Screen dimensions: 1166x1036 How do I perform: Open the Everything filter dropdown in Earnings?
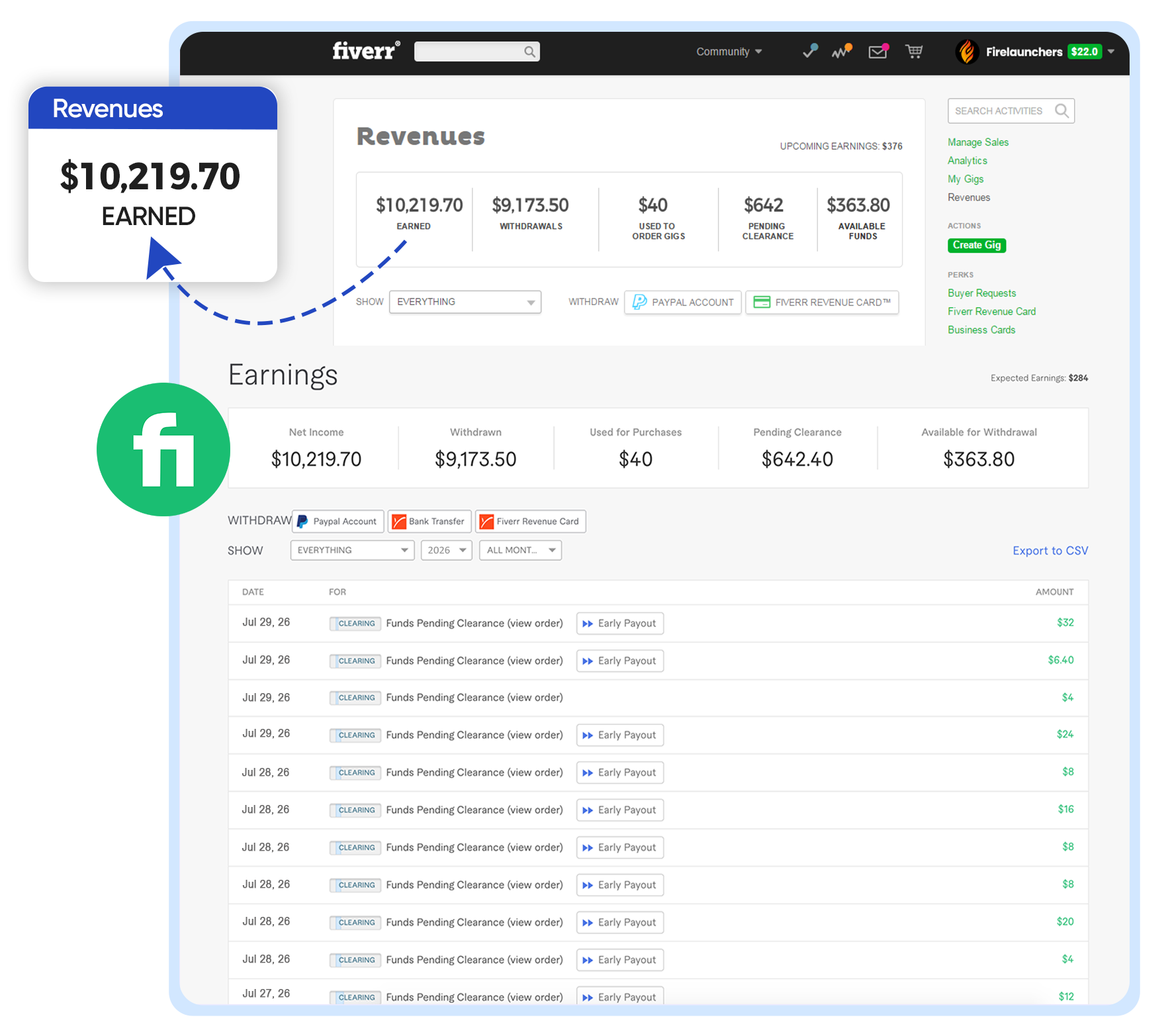tap(352, 550)
